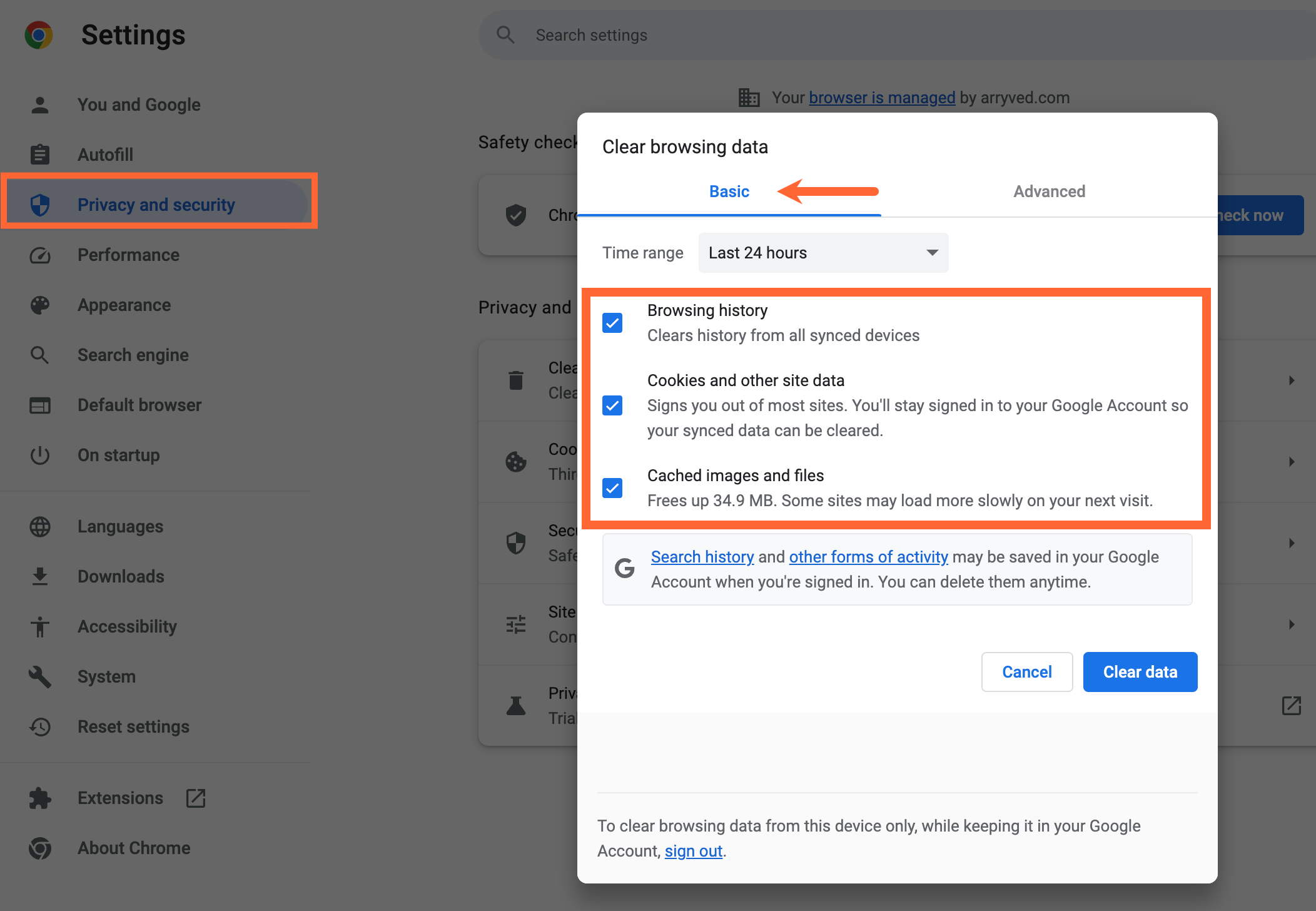The image size is (1316, 911).
Task: Click the Privacy Sandbox row's external link icon
Action: 1292,706
